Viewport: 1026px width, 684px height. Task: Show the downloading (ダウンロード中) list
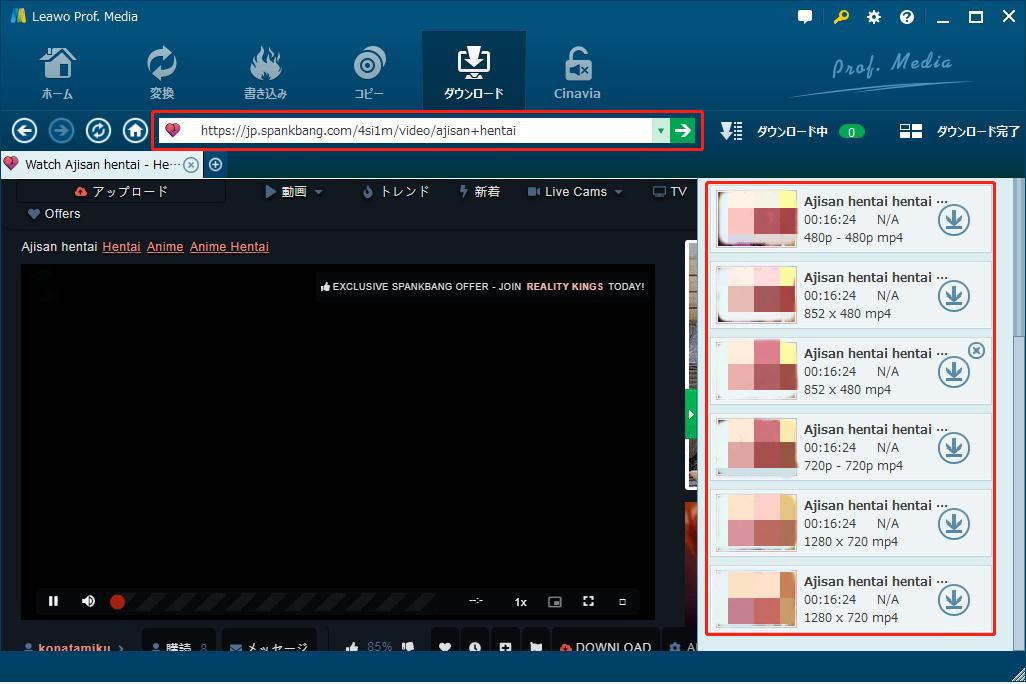[792, 132]
